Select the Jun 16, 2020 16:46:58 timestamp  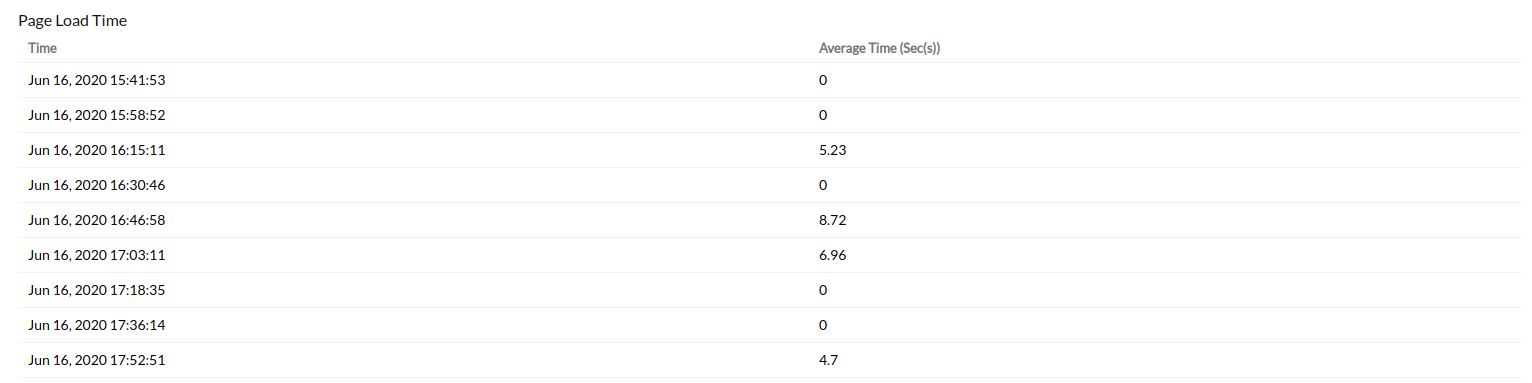[96, 220]
